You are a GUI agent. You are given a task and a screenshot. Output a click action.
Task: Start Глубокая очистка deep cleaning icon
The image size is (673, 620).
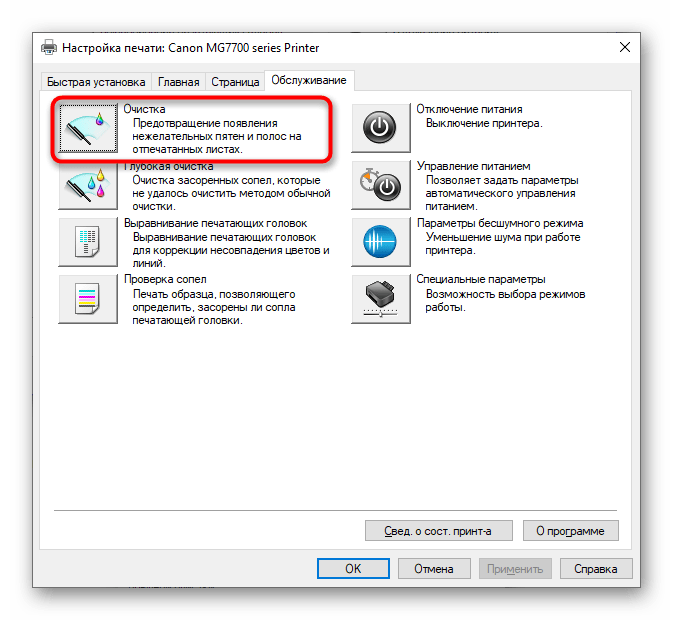88,186
